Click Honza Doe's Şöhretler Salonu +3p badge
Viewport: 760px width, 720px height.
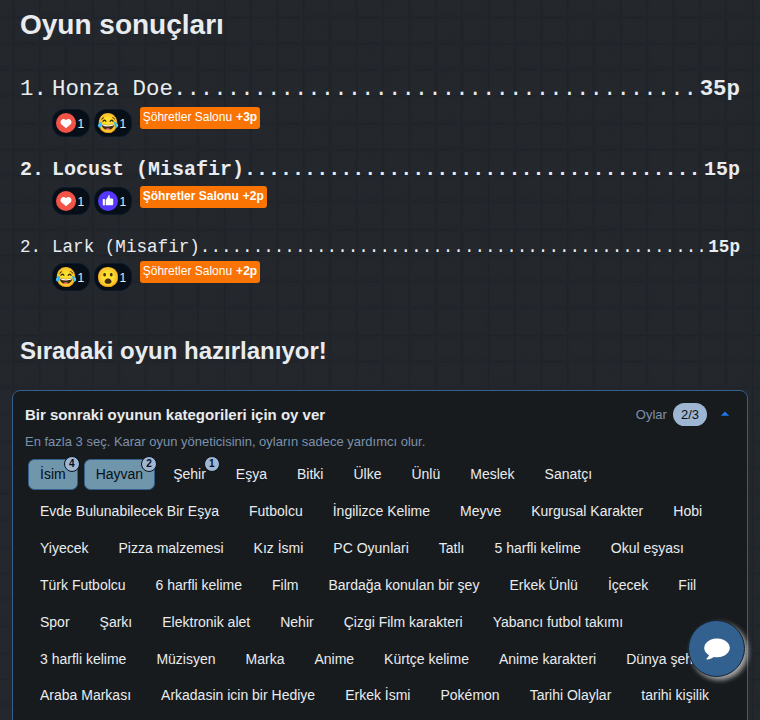[200, 118]
